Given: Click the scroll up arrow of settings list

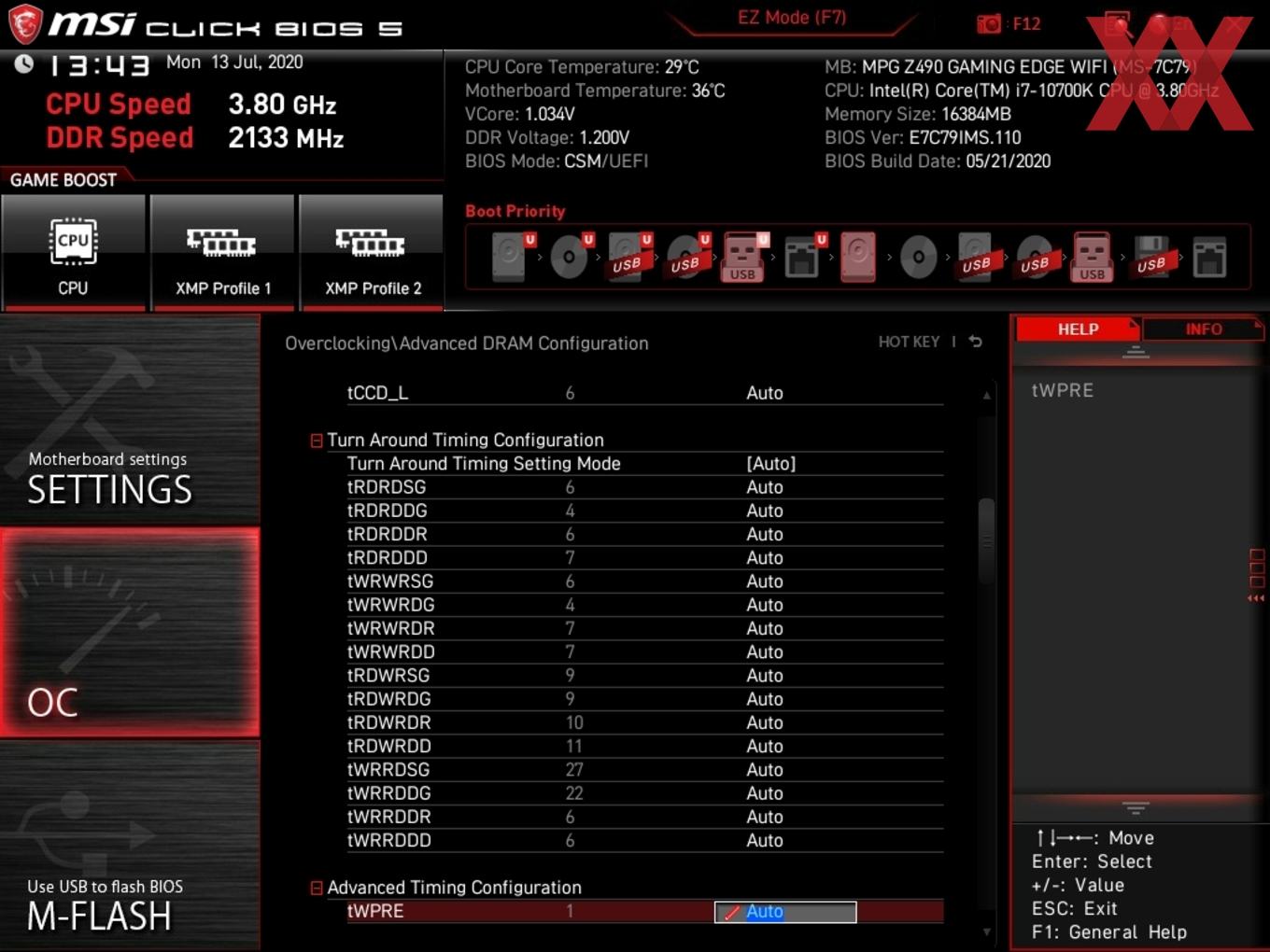Looking at the screenshot, I should click(986, 396).
